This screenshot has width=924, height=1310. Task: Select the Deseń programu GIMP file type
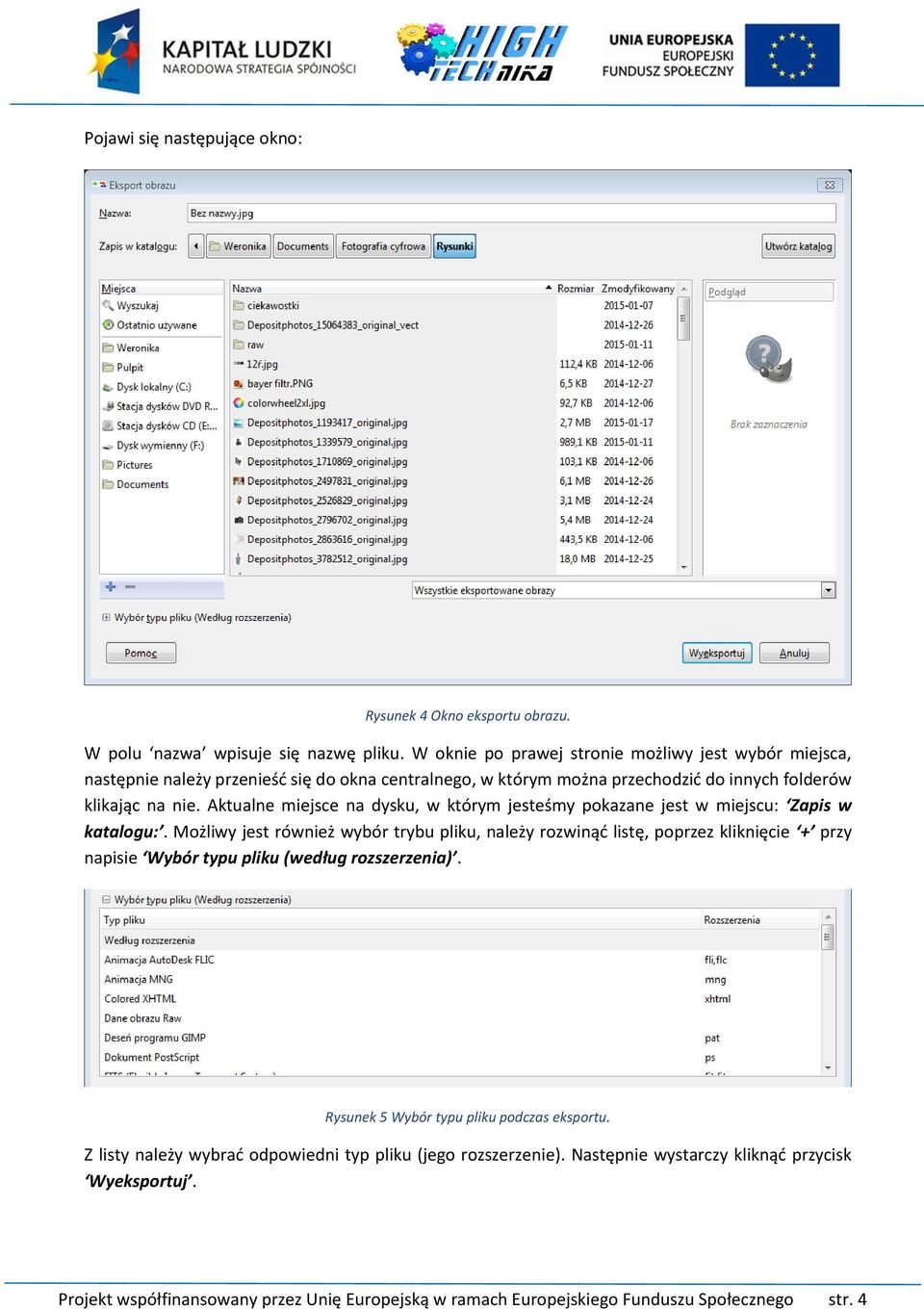click(x=461, y=1038)
